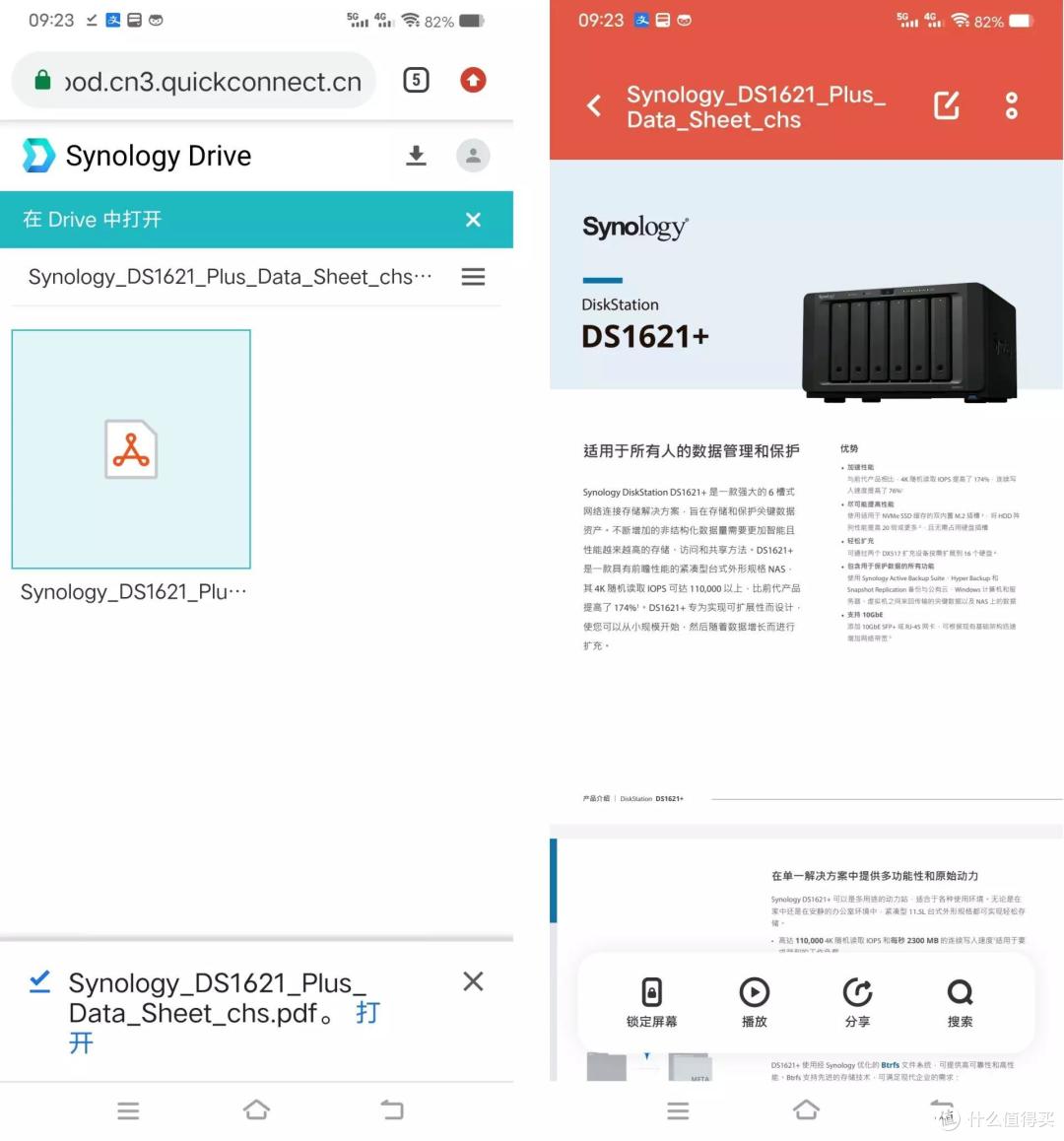Open the three-dot overflow menu in PDF viewer
Image resolution: width=1064 pixels, height=1141 pixels.
point(1012,106)
